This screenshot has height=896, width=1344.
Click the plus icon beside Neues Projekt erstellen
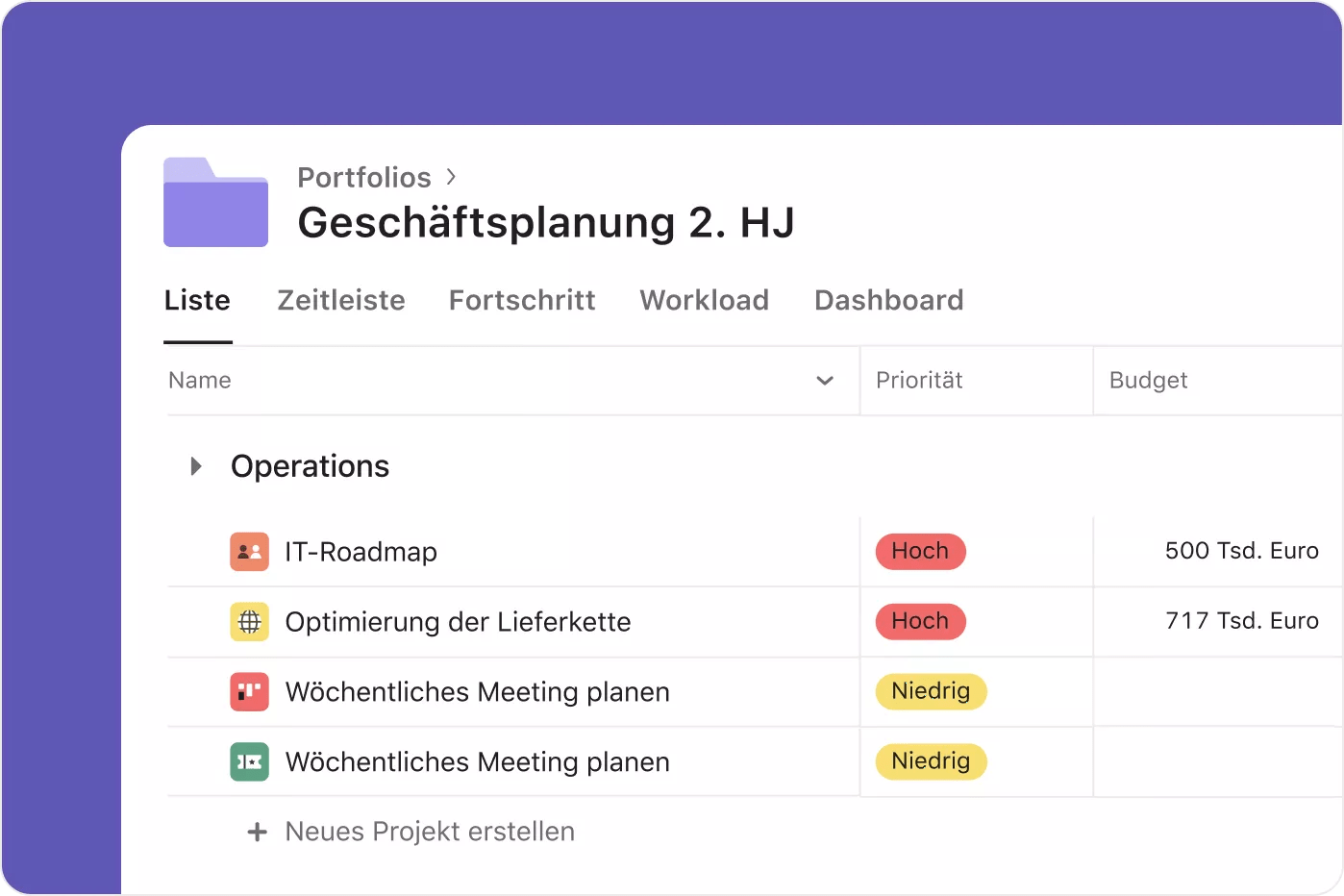click(x=257, y=832)
